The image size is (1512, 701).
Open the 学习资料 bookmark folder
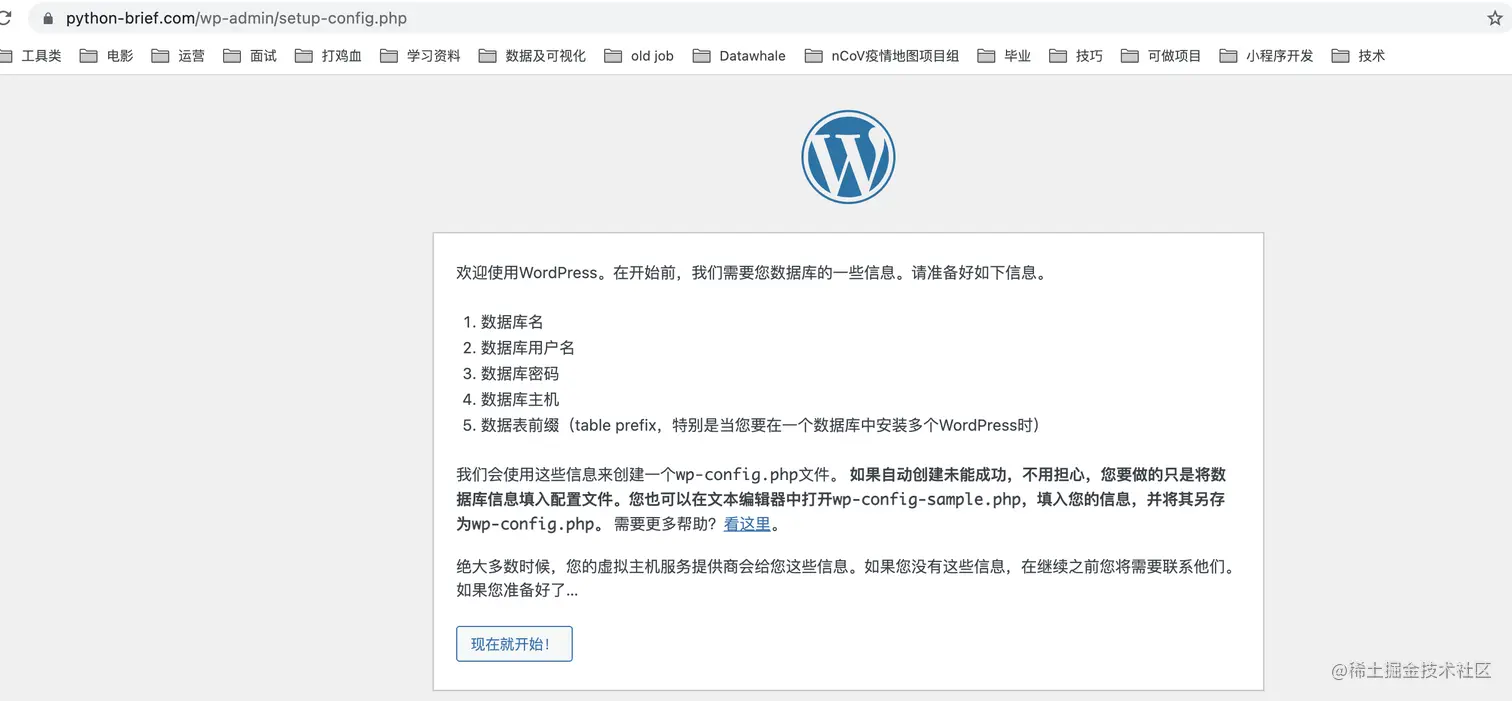click(x=420, y=56)
